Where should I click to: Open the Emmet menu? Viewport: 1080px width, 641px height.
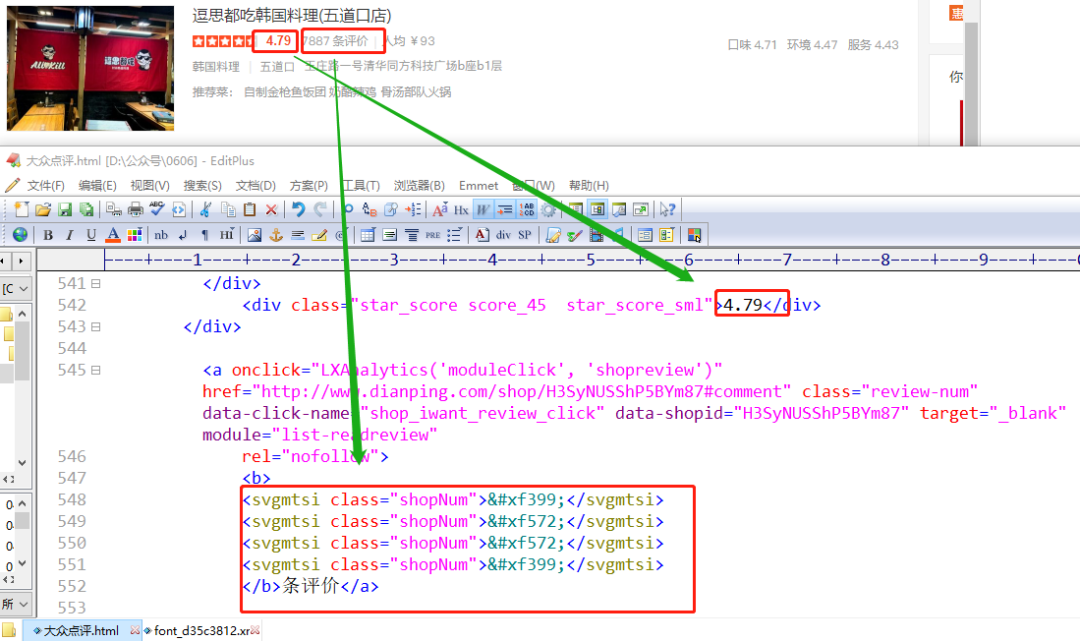click(x=478, y=186)
